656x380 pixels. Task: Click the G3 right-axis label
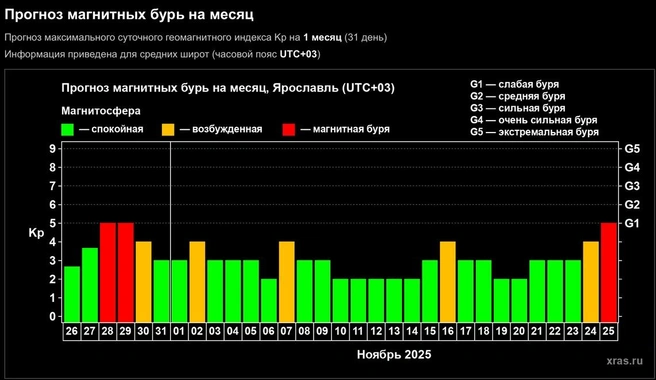[x=632, y=186]
